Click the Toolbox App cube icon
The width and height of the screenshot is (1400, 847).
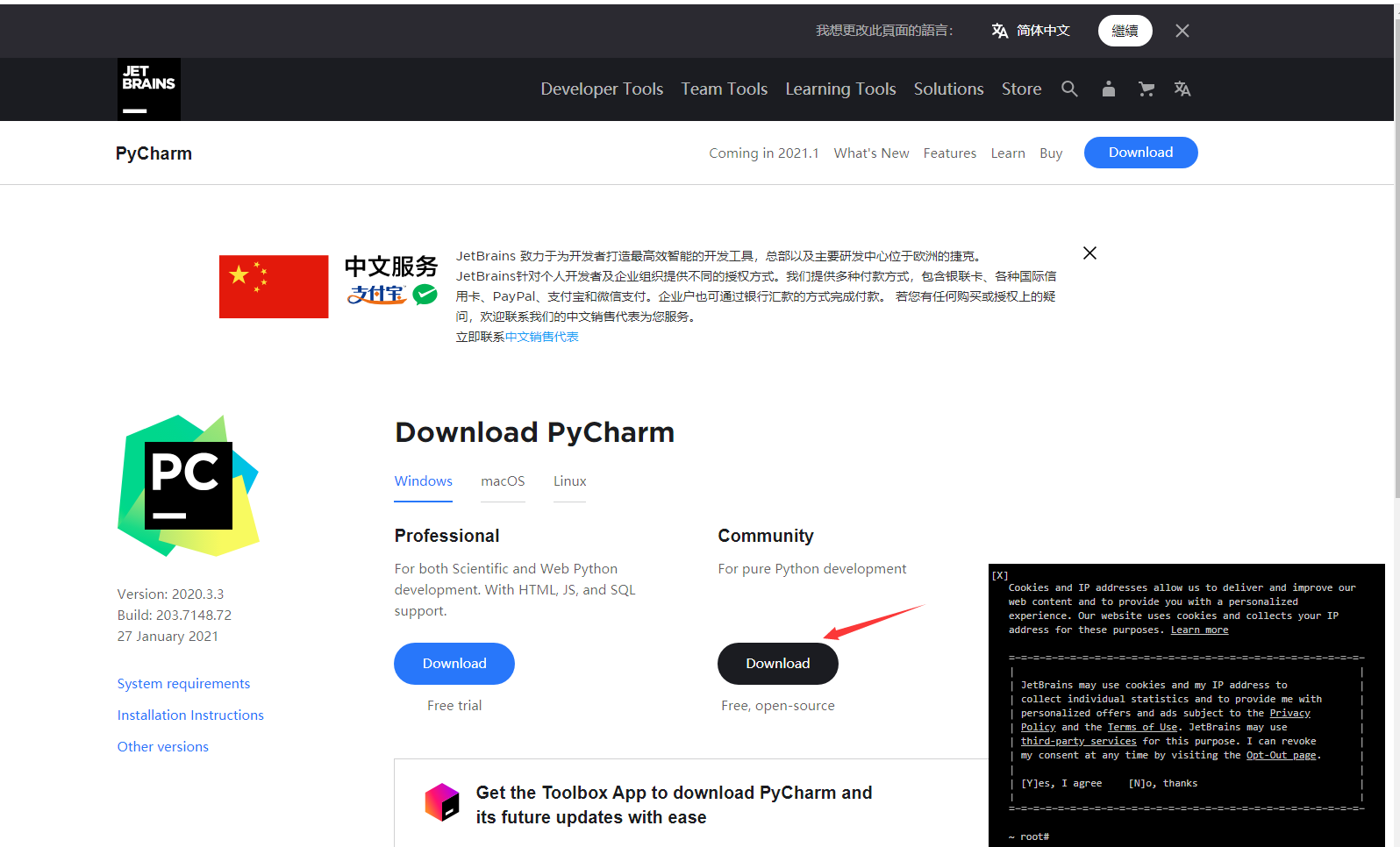[442, 801]
